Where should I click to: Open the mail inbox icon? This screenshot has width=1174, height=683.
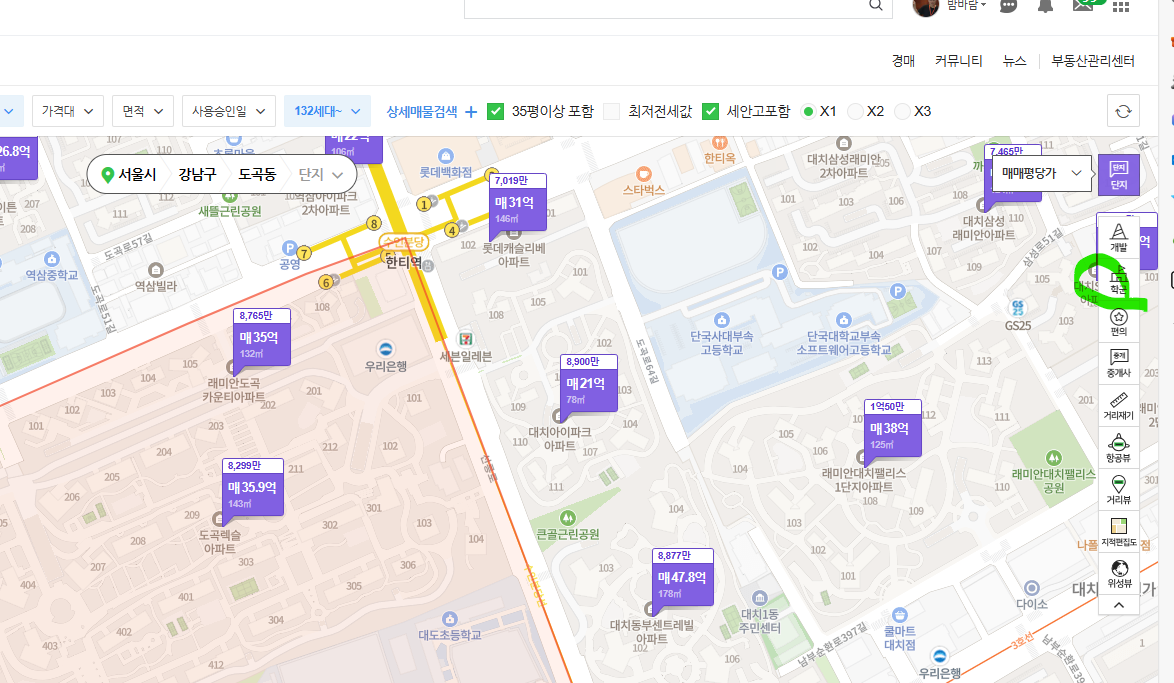pos(1083,5)
